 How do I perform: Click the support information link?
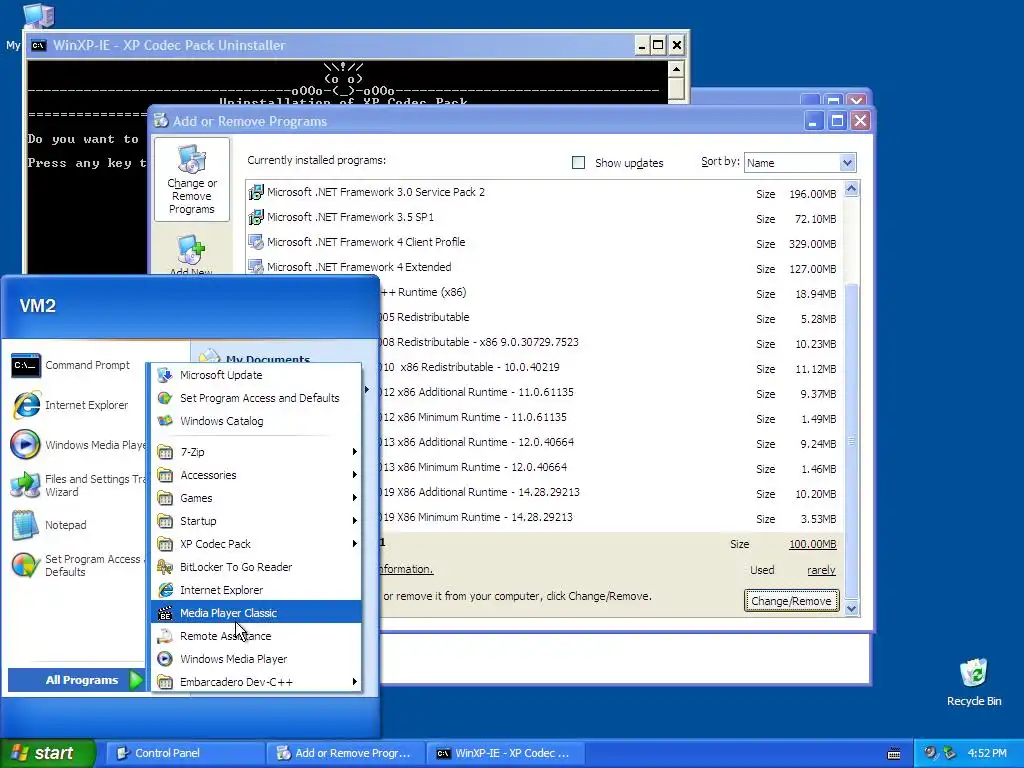[406, 569]
